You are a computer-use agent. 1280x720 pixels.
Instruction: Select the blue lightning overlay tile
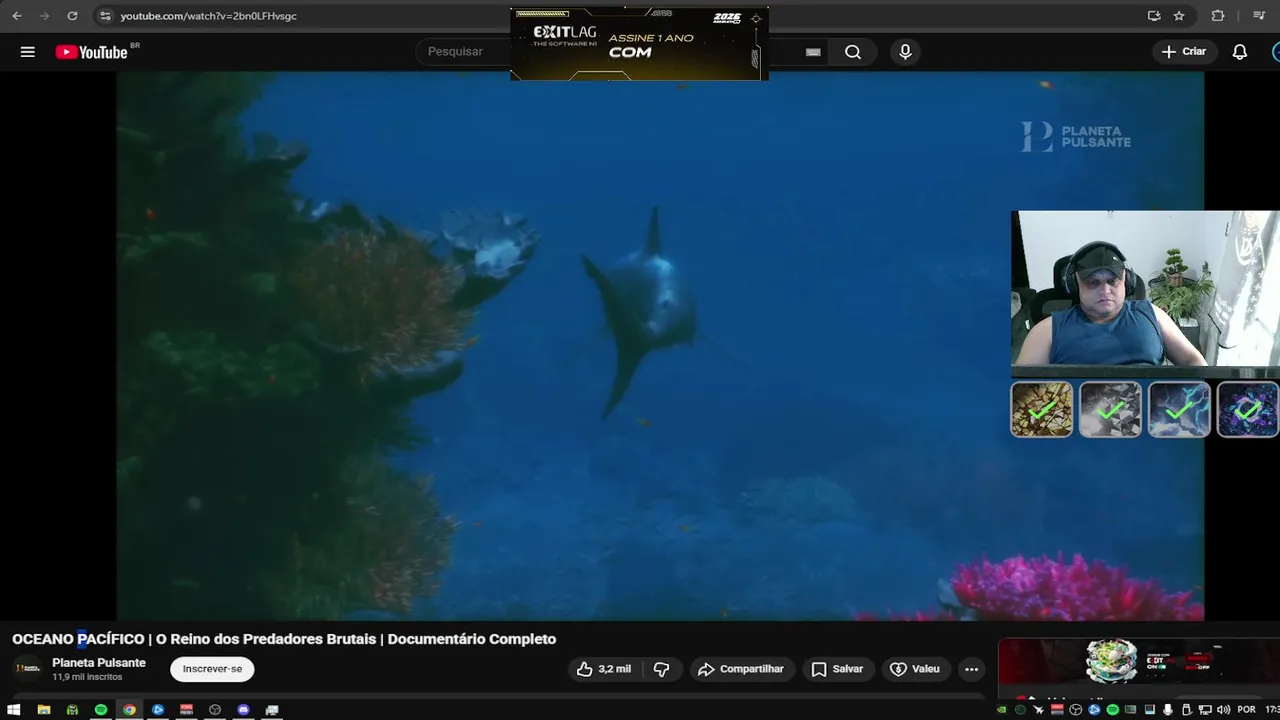(1179, 409)
